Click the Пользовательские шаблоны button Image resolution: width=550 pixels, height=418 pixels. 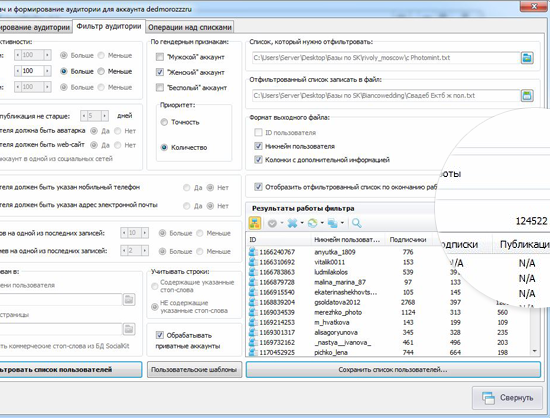click(194, 370)
